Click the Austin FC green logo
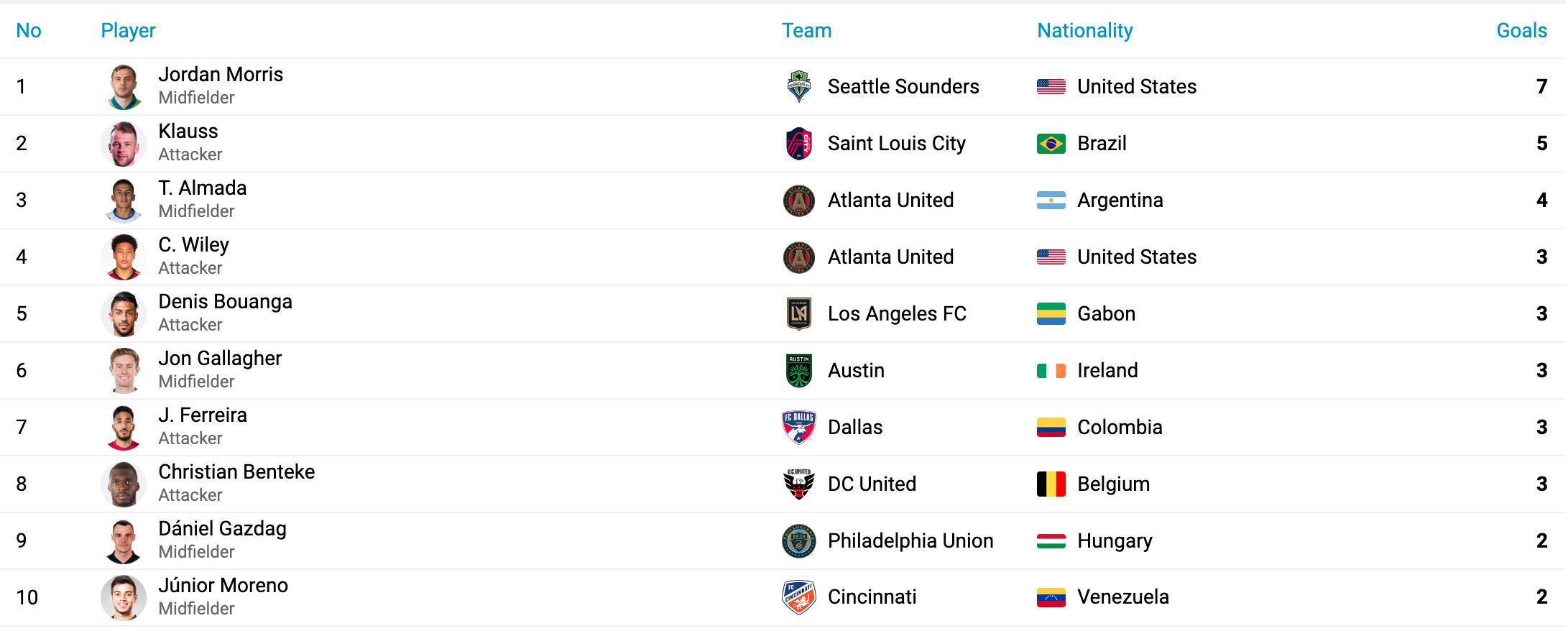 [x=798, y=370]
